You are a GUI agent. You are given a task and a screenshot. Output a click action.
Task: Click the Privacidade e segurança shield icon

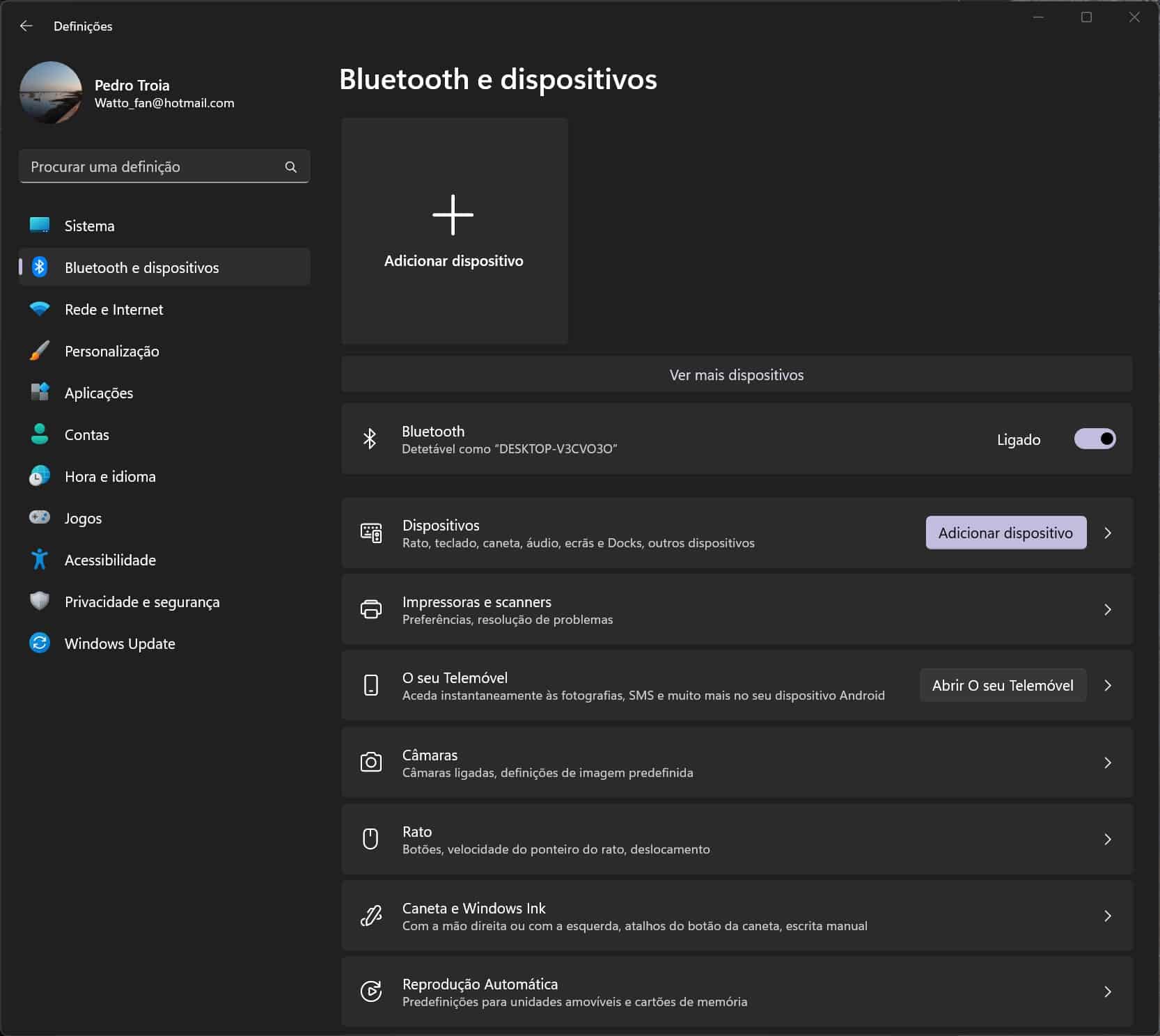pyautogui.click(x=40, y=601)
